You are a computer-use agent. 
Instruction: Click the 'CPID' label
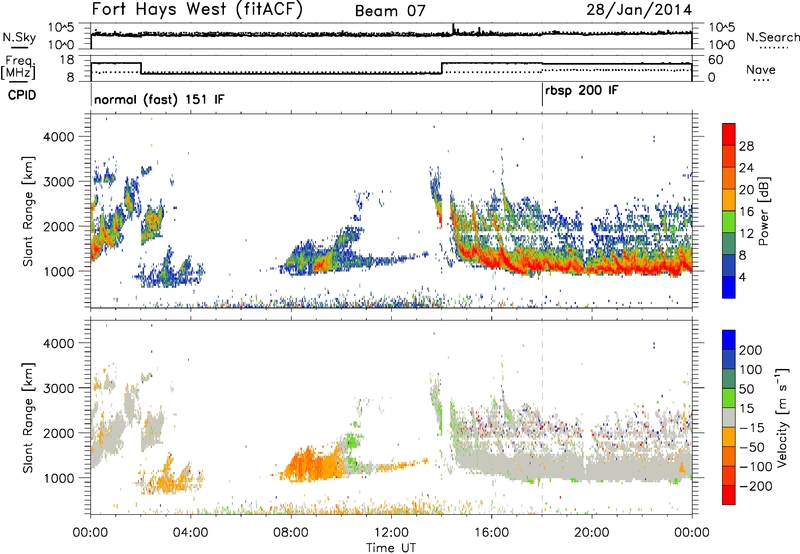coord(22,95)
